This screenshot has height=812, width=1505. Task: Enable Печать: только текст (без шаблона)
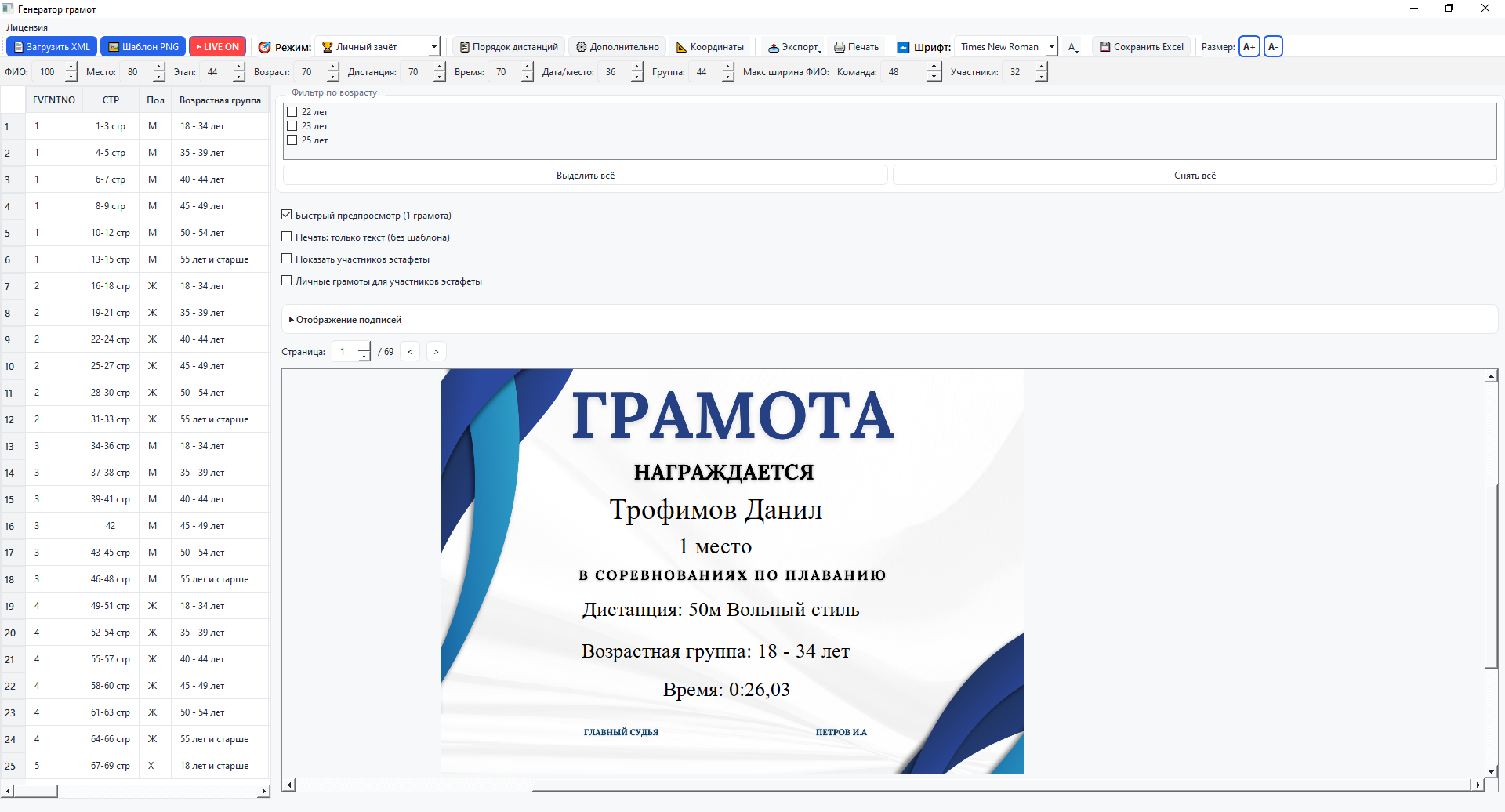(287, 237)
